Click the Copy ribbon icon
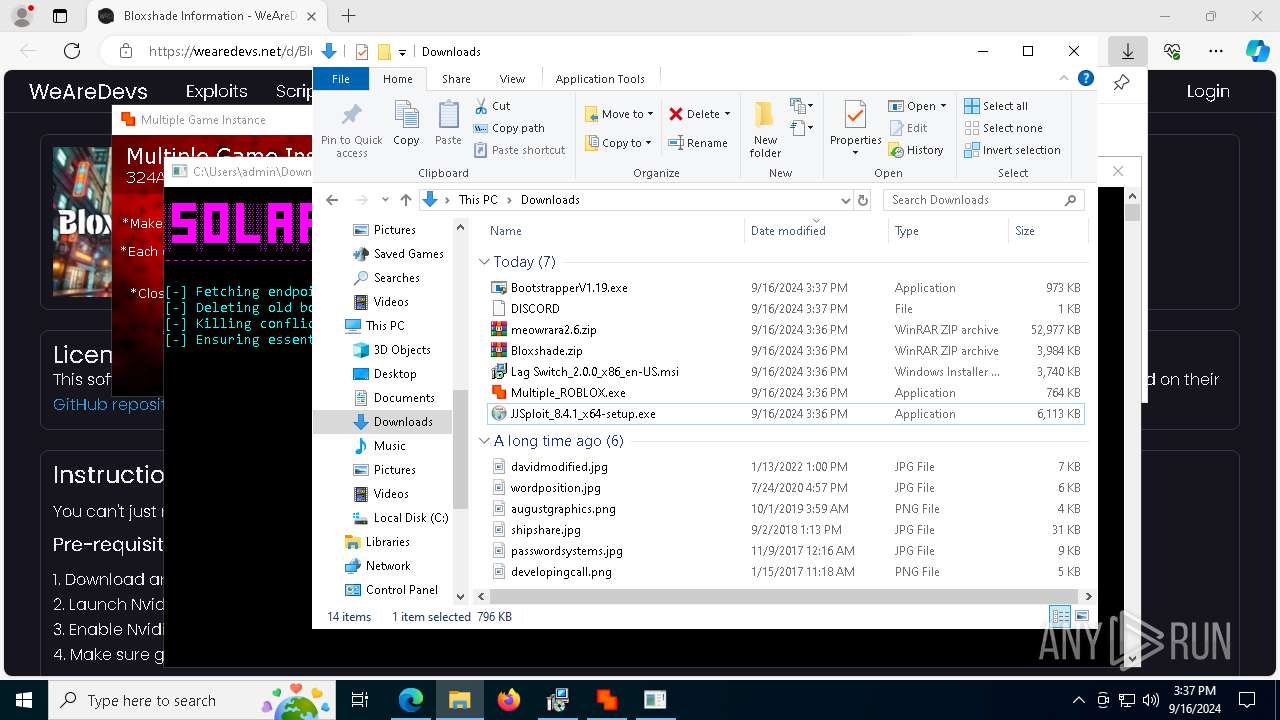The width and height of the screenshot is (1280, 720). pos(406,115)
